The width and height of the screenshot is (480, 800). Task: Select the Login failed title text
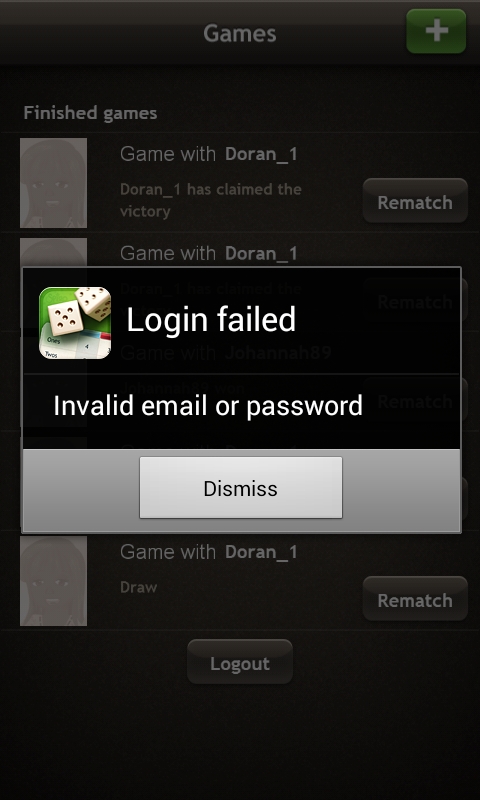pos(211,320)
